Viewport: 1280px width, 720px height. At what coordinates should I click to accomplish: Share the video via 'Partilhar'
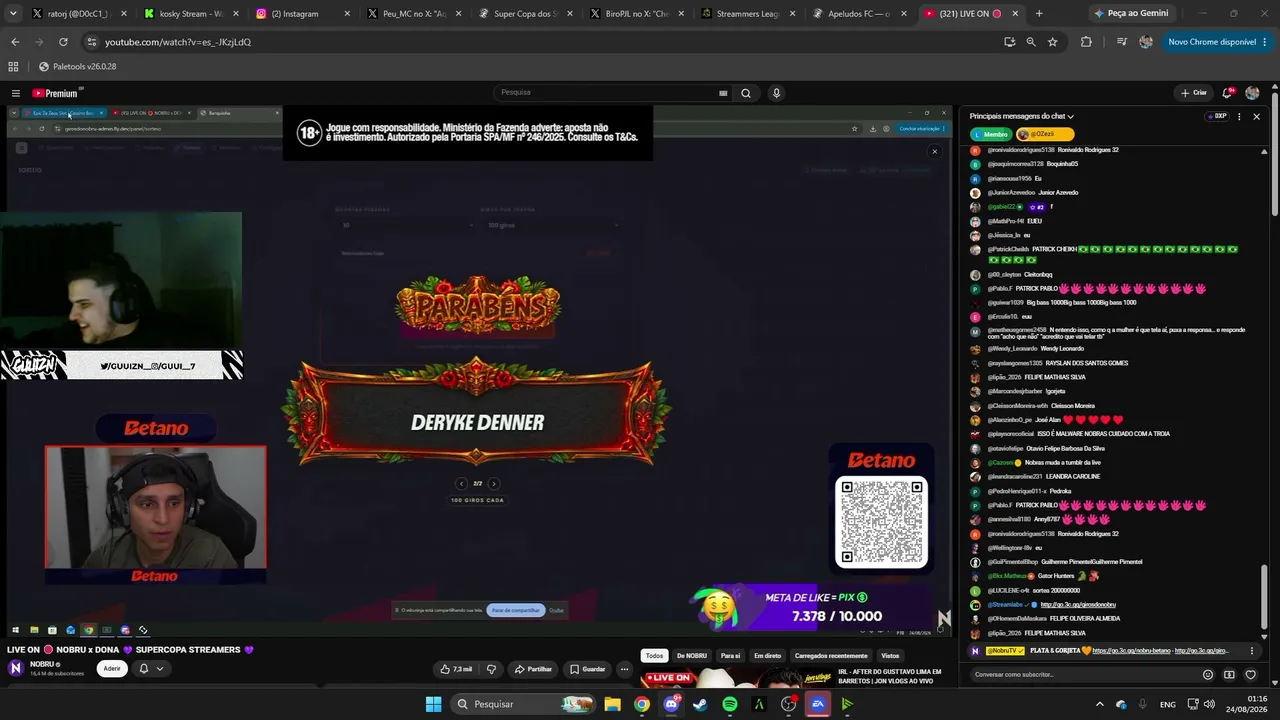coord(533,669)
